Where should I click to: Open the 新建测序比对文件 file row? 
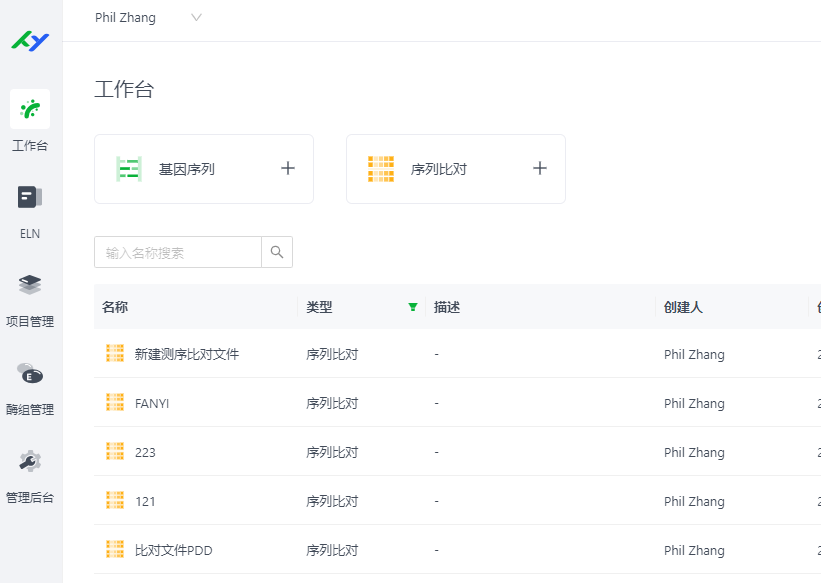pos(187,354)
